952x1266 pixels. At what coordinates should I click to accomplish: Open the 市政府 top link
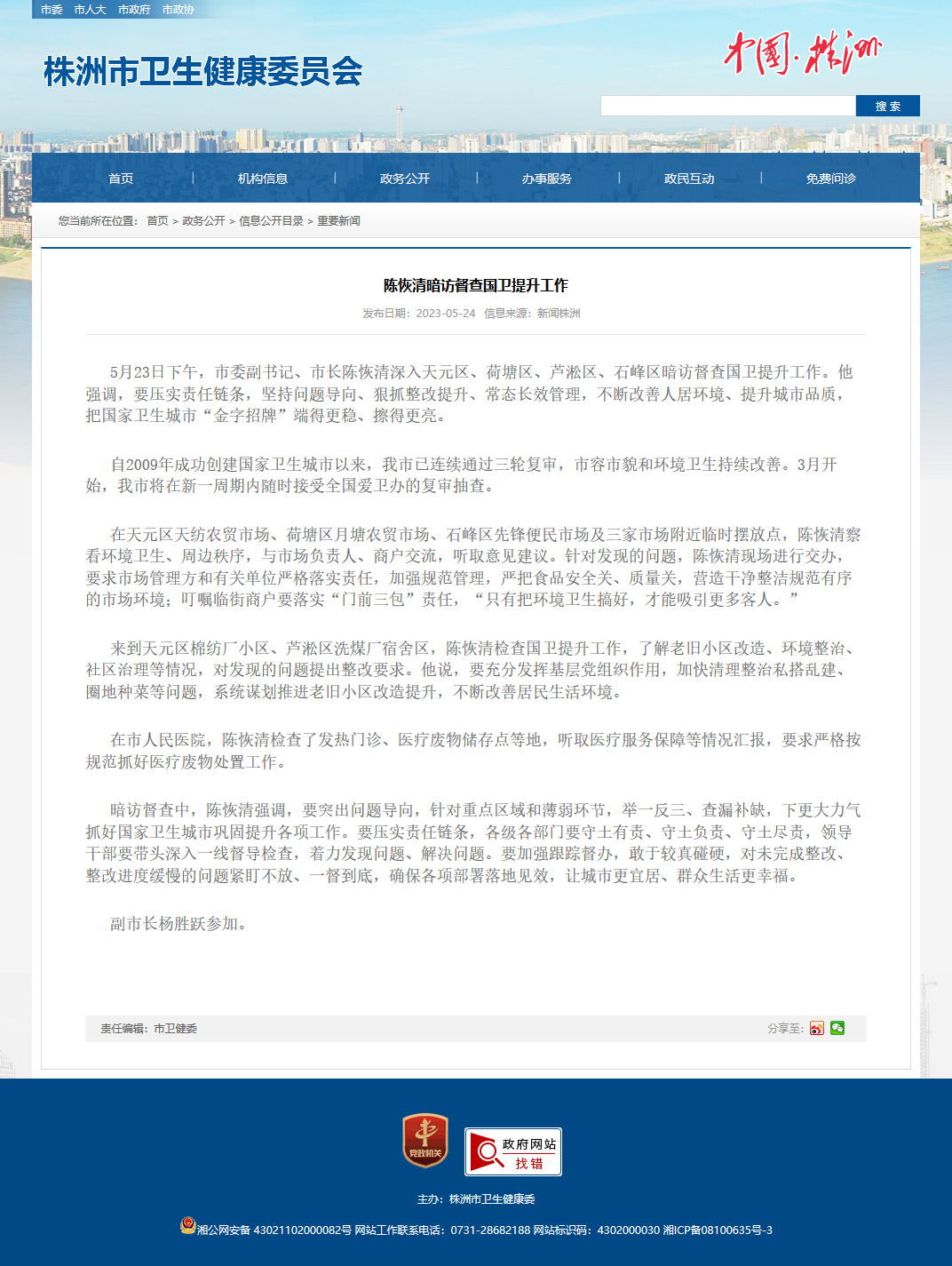(134, 10)
